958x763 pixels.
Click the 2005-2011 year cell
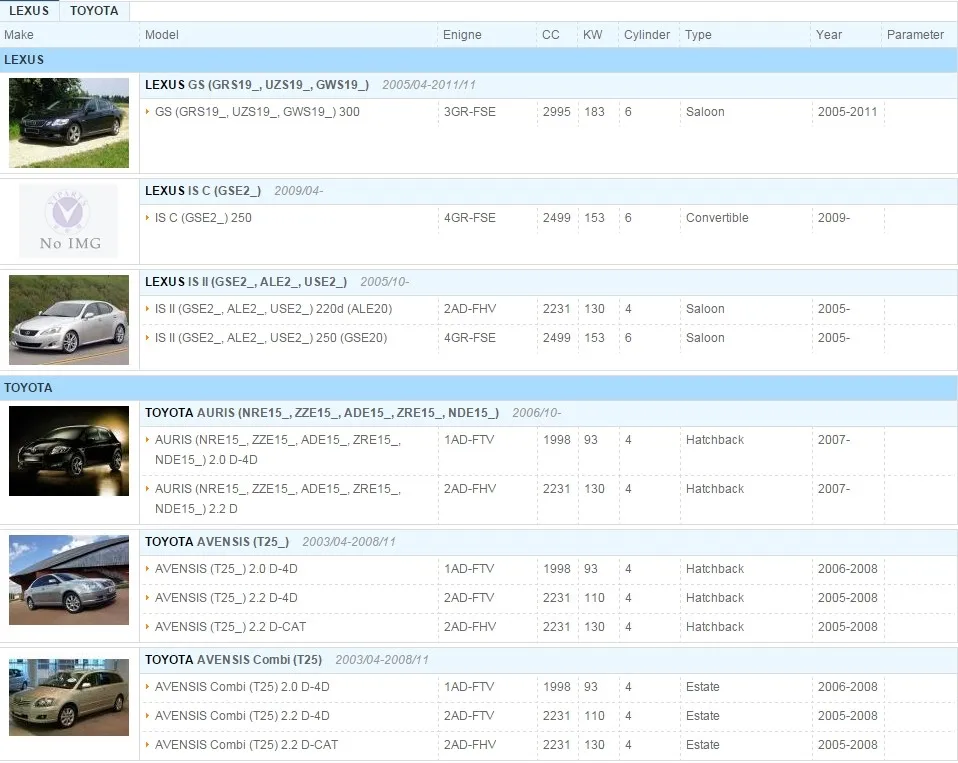(x=847, y=112)
